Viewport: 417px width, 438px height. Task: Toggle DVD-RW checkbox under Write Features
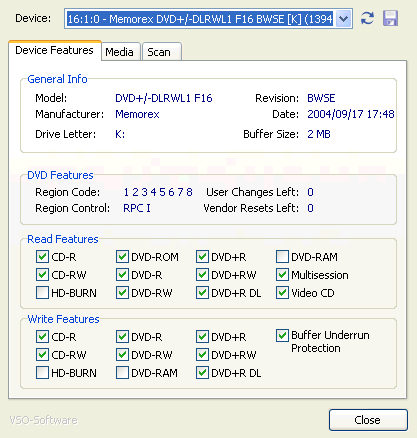pyautogui.click(x=122, y=355)
